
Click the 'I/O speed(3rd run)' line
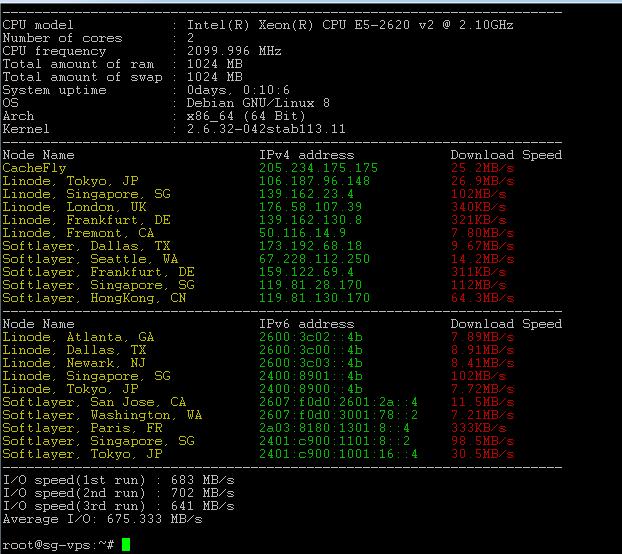coord(119,506)
